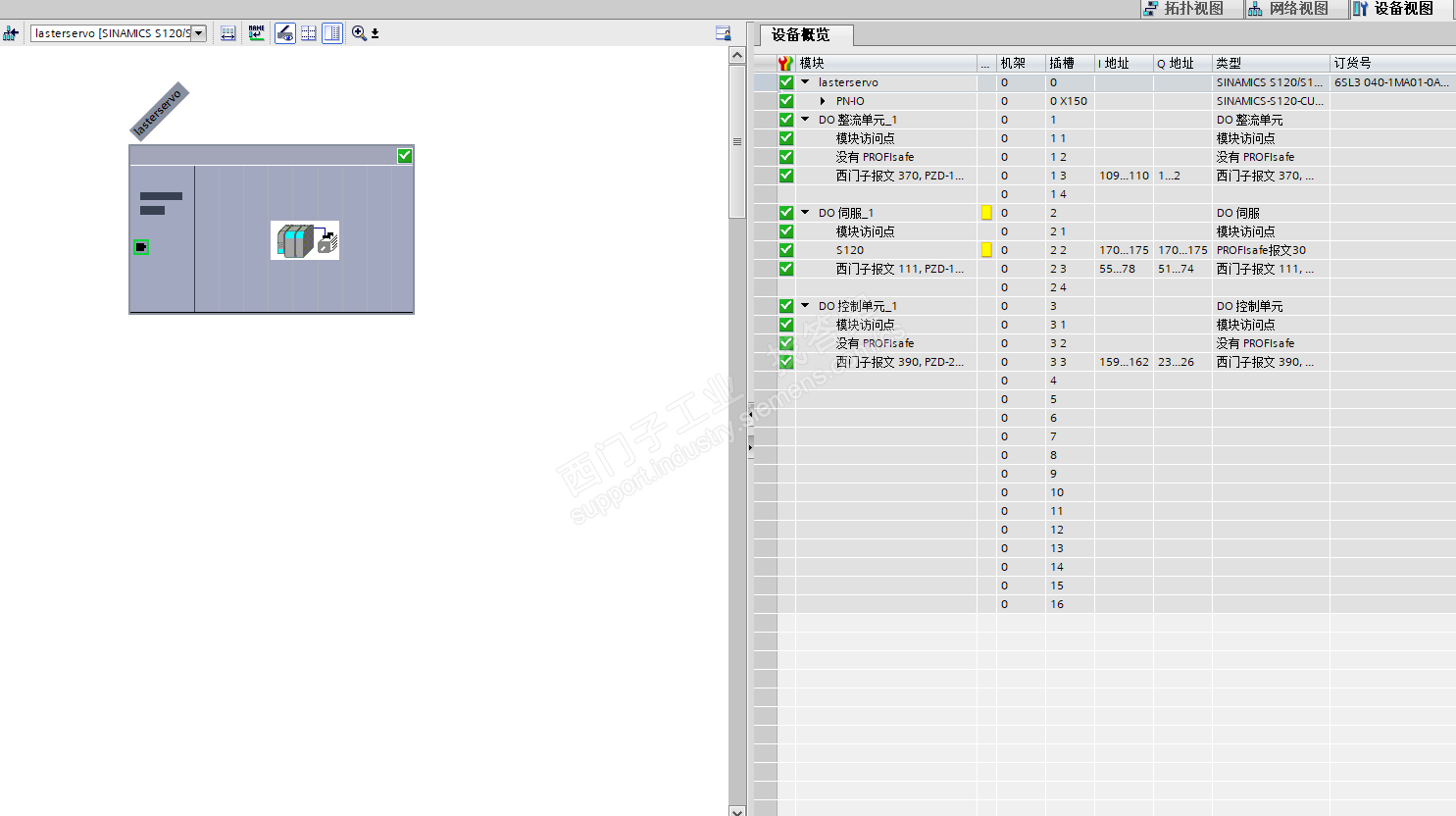Collapse the DO 控制单元_1 node
Screen dimensions: 1456x816
click(805, 306)
